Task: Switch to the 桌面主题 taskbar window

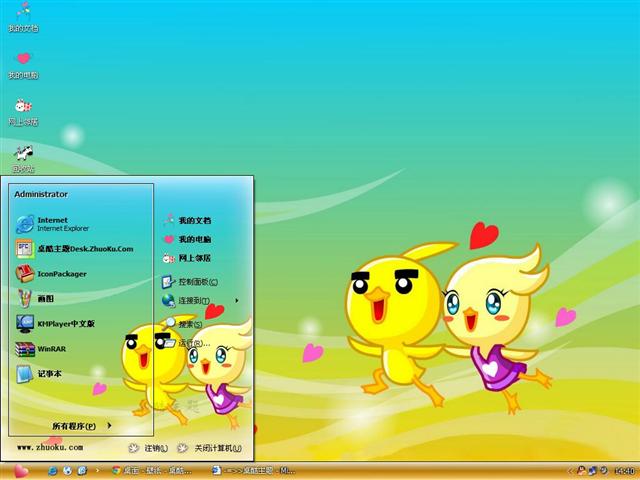Action: (253, 471)
